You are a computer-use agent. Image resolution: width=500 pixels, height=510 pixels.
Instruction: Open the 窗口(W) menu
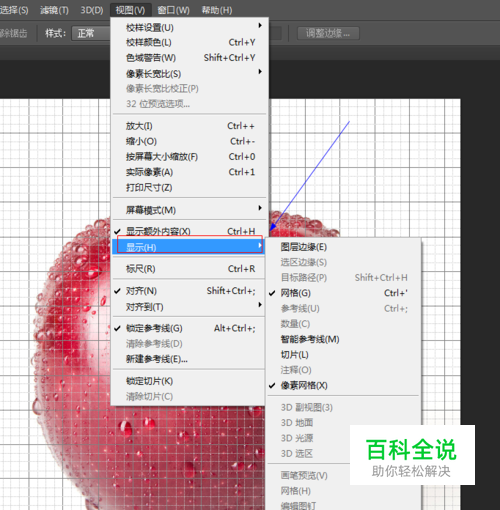coord(173,10)
